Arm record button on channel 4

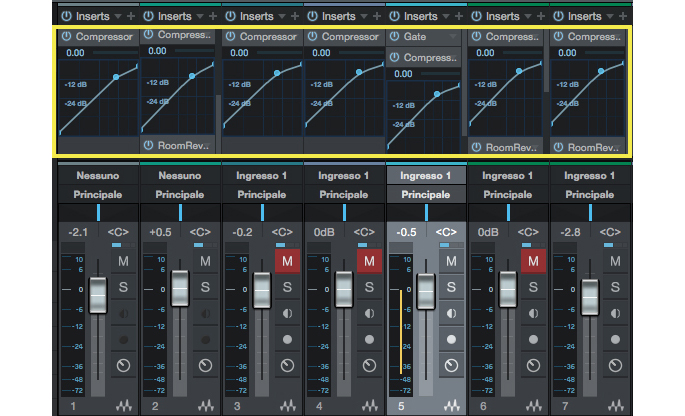[x=370, y=339]
